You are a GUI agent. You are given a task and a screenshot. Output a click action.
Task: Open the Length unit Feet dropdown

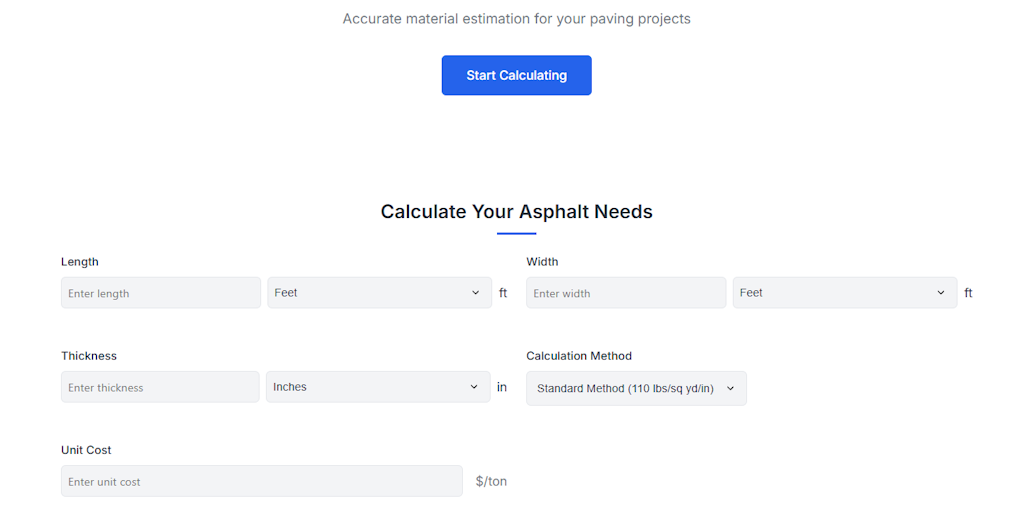[x=376, y=293]
